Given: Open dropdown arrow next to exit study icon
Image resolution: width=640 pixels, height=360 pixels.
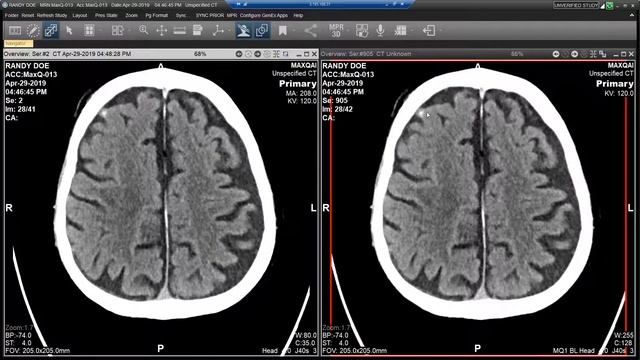Looking at the screenshot, I should click(x=441, y=31).
